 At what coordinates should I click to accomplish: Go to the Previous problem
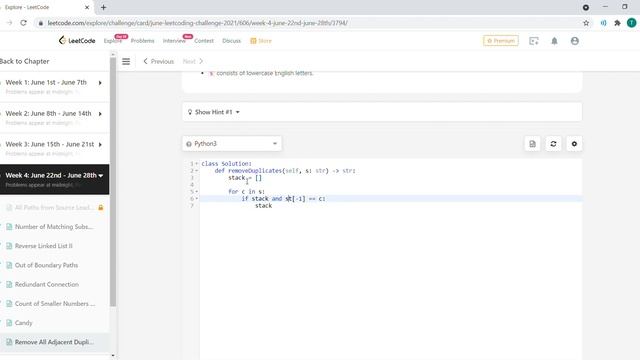coord(158,61)
